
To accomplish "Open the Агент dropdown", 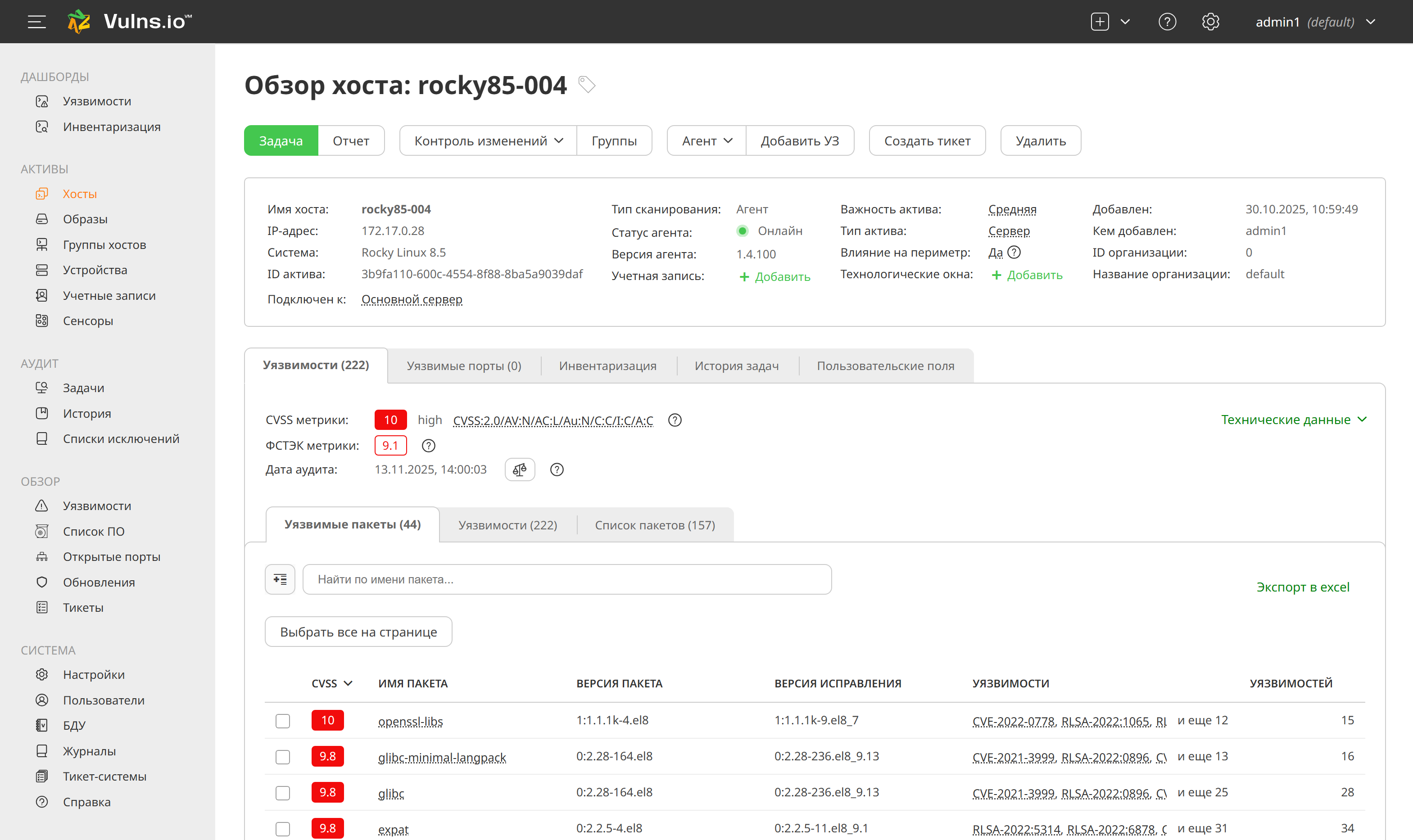I will (x=706, y=140).
